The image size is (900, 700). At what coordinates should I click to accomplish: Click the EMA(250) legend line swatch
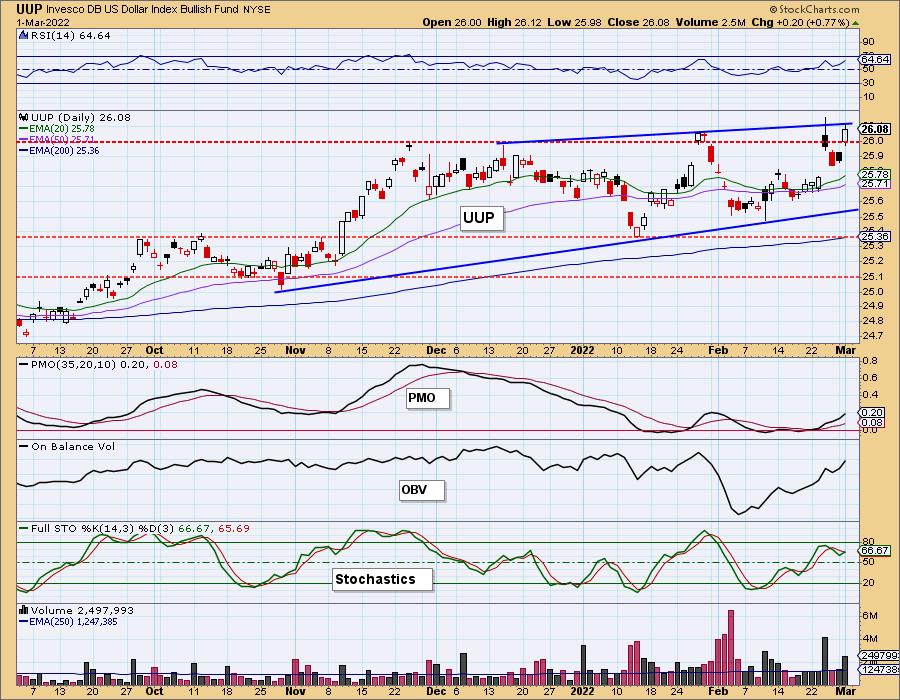[x=24, y=622]
